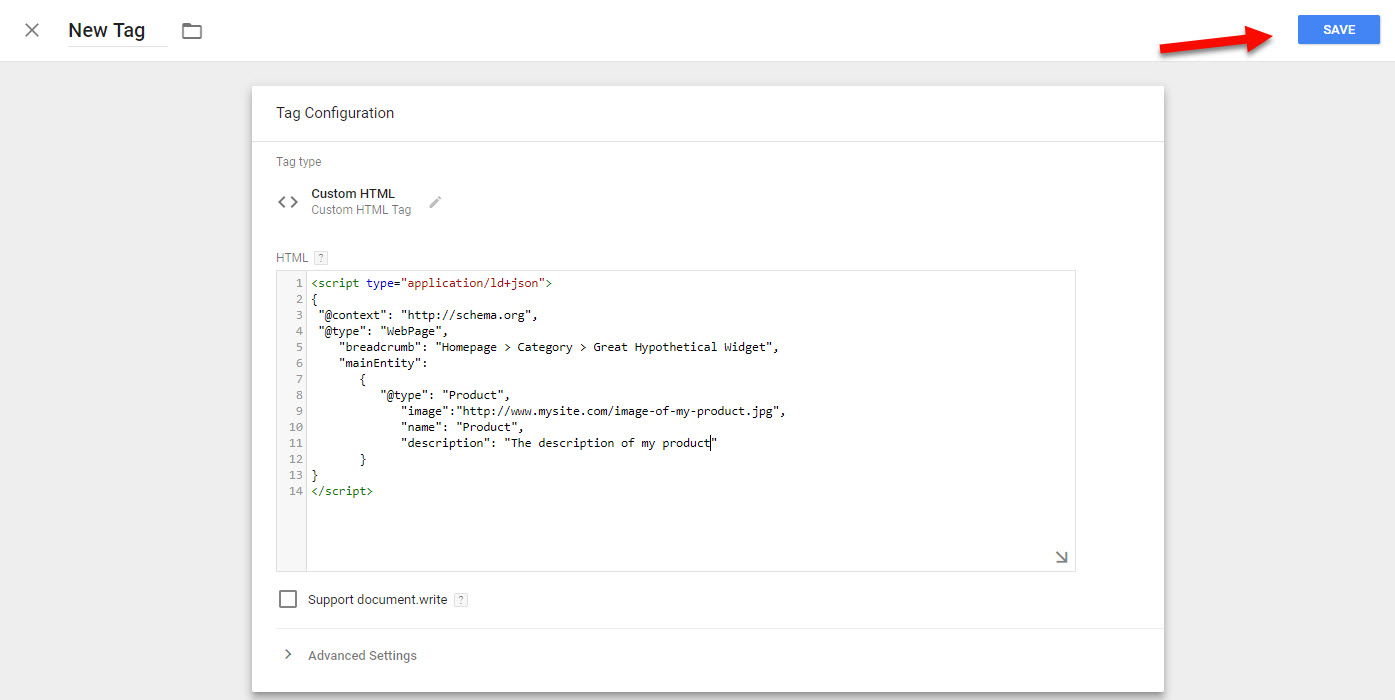Click the script type opening line
1395x700 pixels.
coord(431,283)
